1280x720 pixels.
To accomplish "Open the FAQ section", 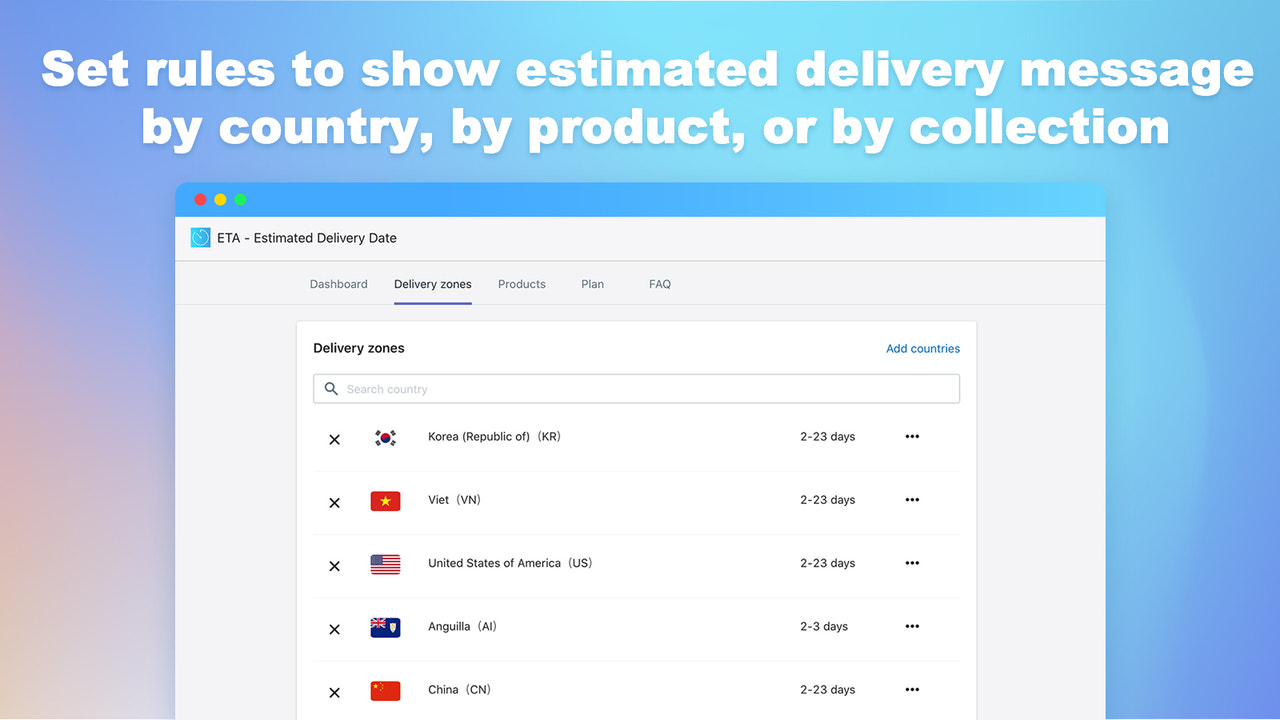I will 659,284.
